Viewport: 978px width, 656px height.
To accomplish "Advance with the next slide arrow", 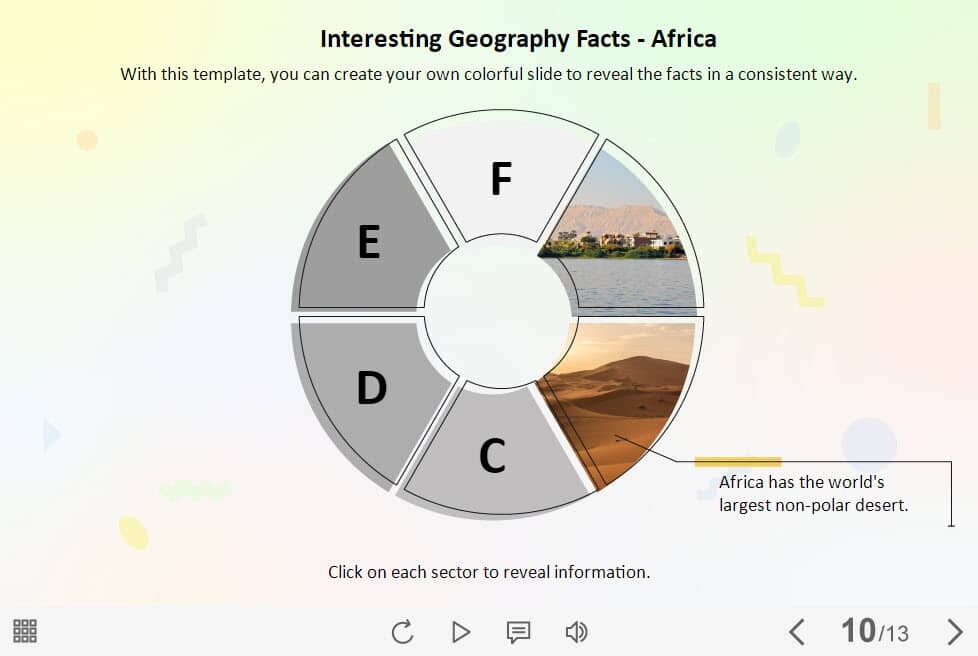I will pos(954,632).
